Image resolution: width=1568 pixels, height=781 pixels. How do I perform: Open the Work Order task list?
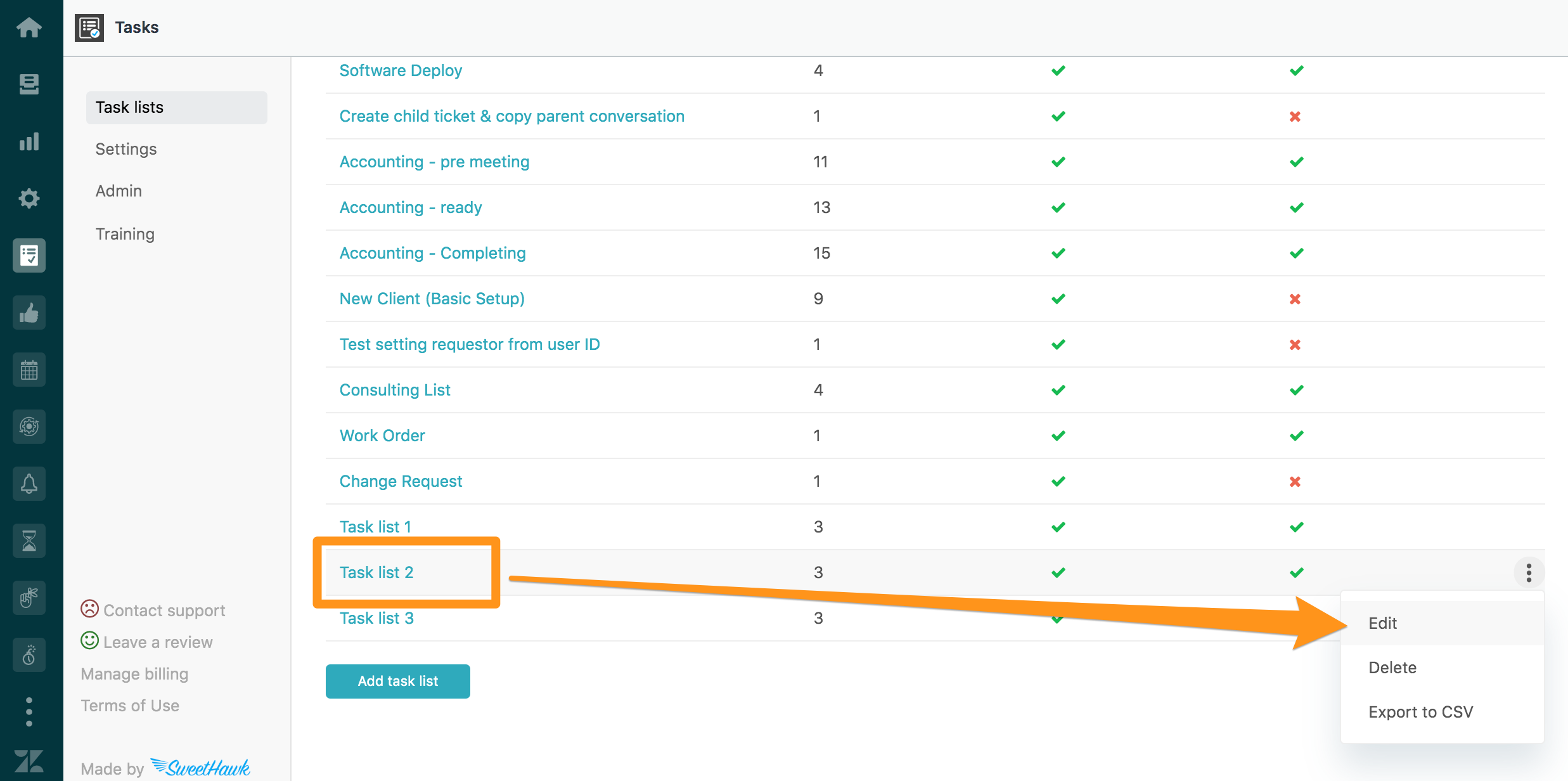382,436
